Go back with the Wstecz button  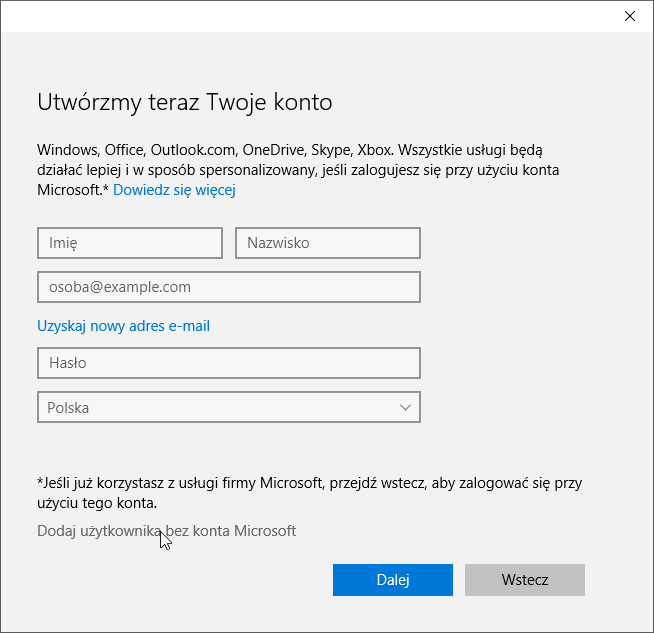point(525,580)
